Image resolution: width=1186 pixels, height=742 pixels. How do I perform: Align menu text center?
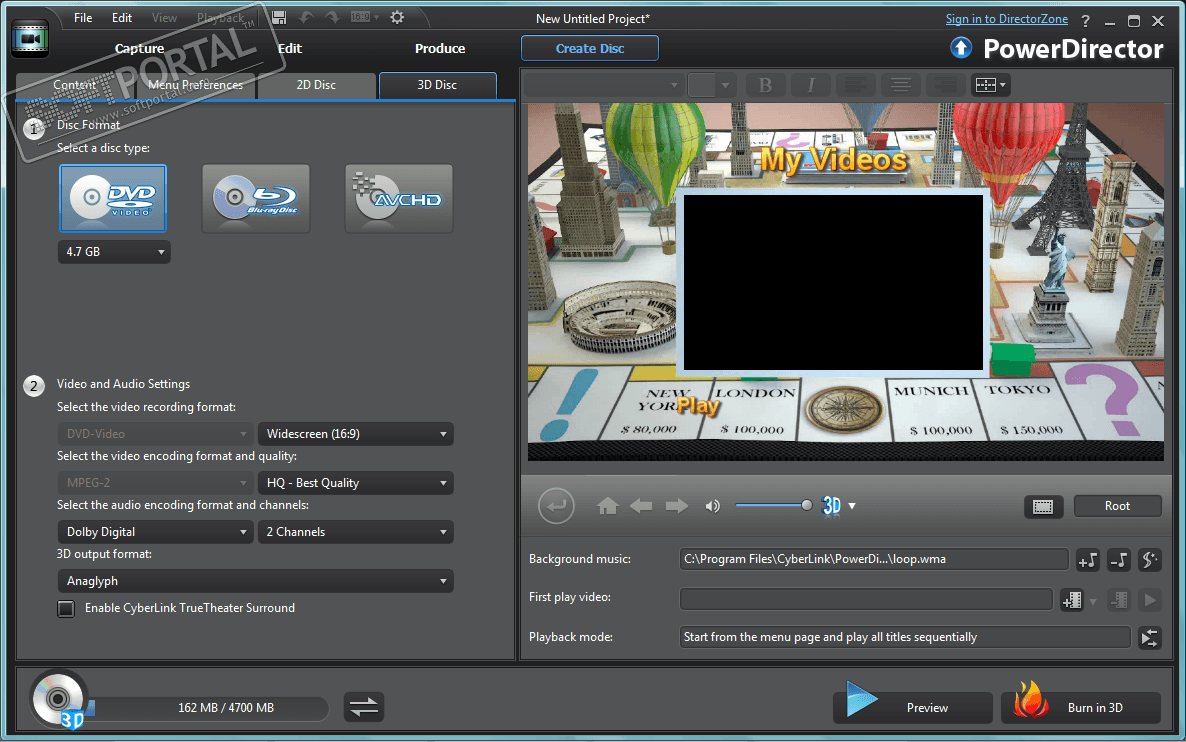click(x=900, y=85)
